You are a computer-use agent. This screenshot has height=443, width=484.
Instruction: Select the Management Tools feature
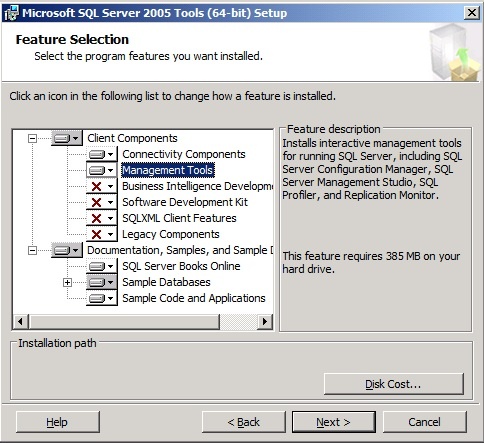[168, 170]
